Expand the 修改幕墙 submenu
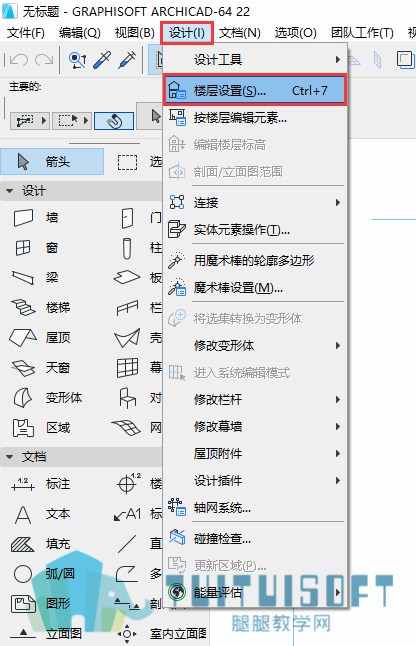 (x=255, y=426)
